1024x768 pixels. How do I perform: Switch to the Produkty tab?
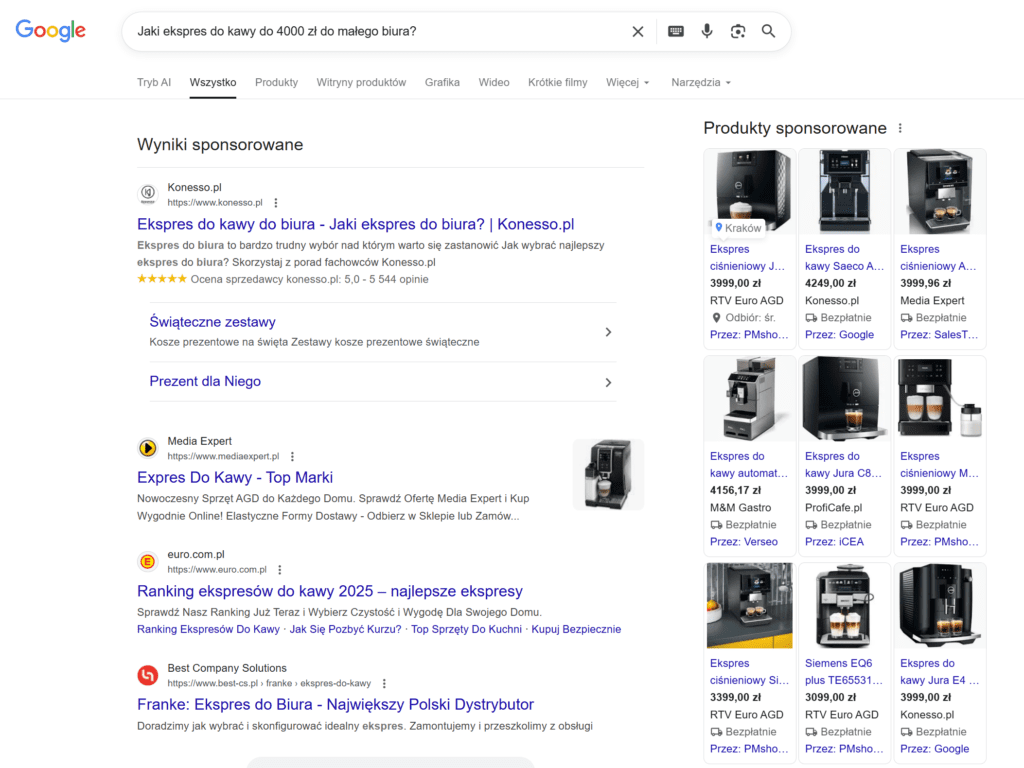276,82
